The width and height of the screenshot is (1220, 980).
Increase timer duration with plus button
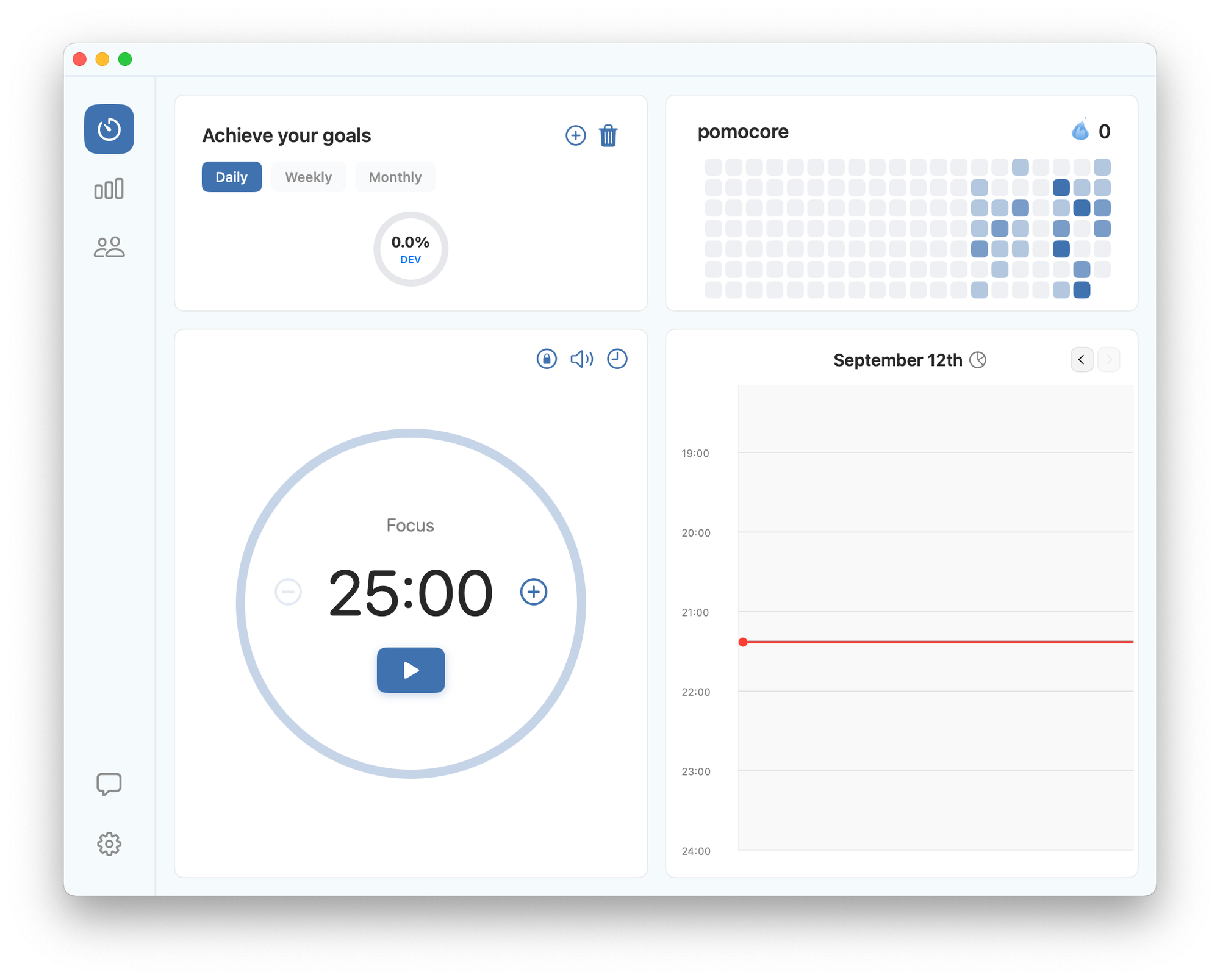(x=533, y=592)
